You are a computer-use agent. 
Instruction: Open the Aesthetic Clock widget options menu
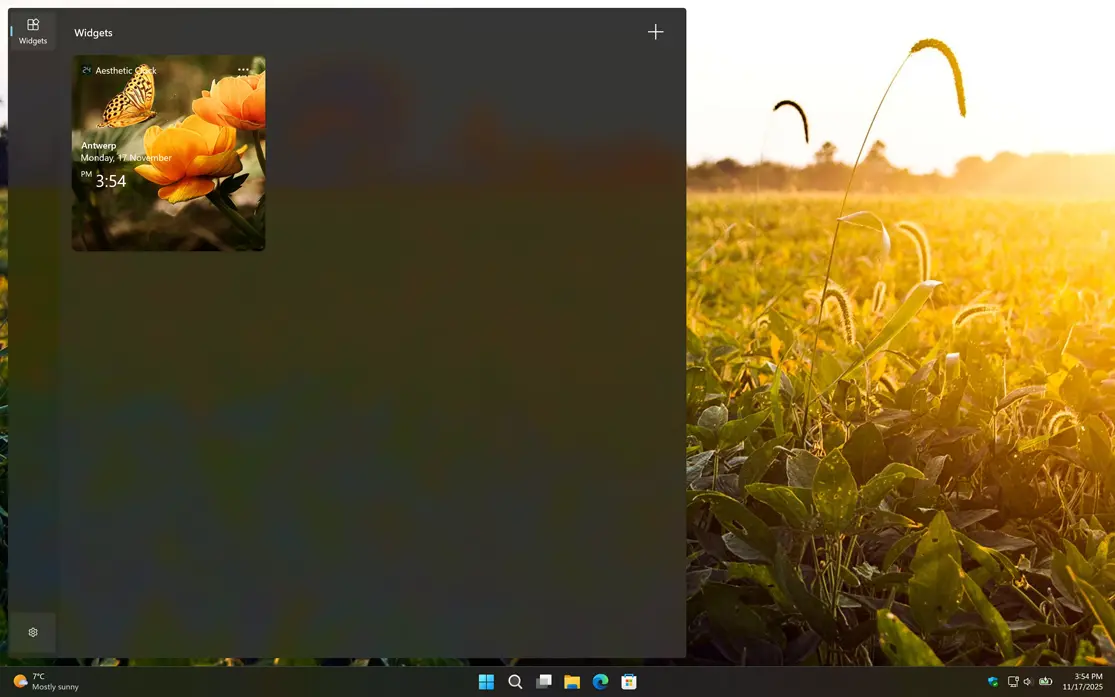(x=243, y=69)
